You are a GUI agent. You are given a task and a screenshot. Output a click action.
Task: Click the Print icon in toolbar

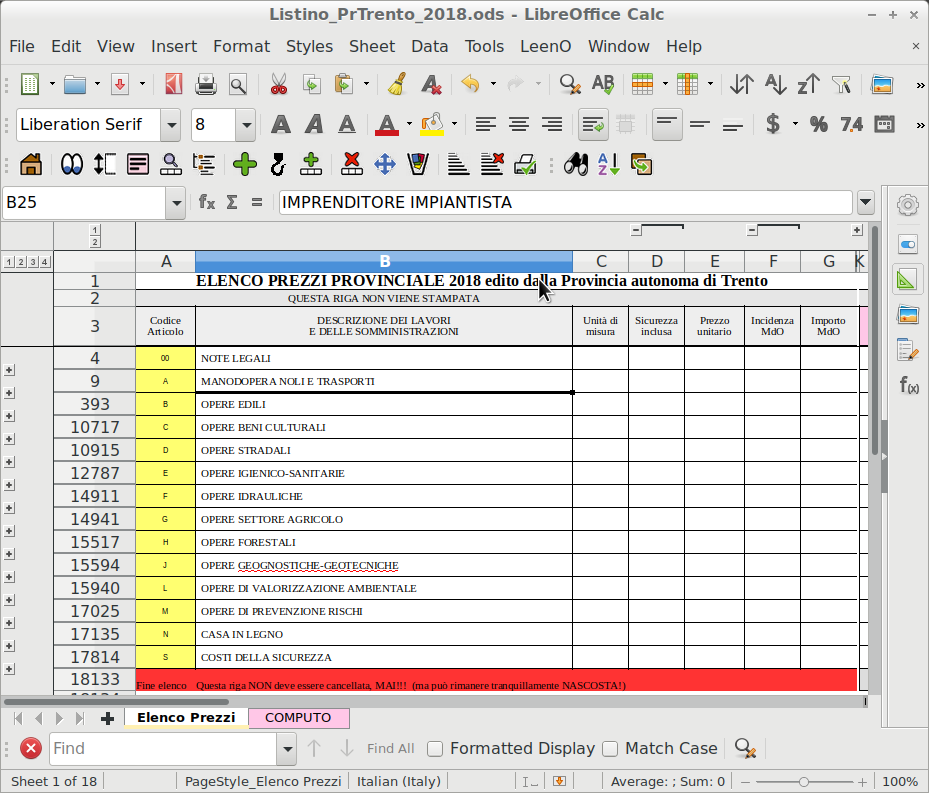206,84
